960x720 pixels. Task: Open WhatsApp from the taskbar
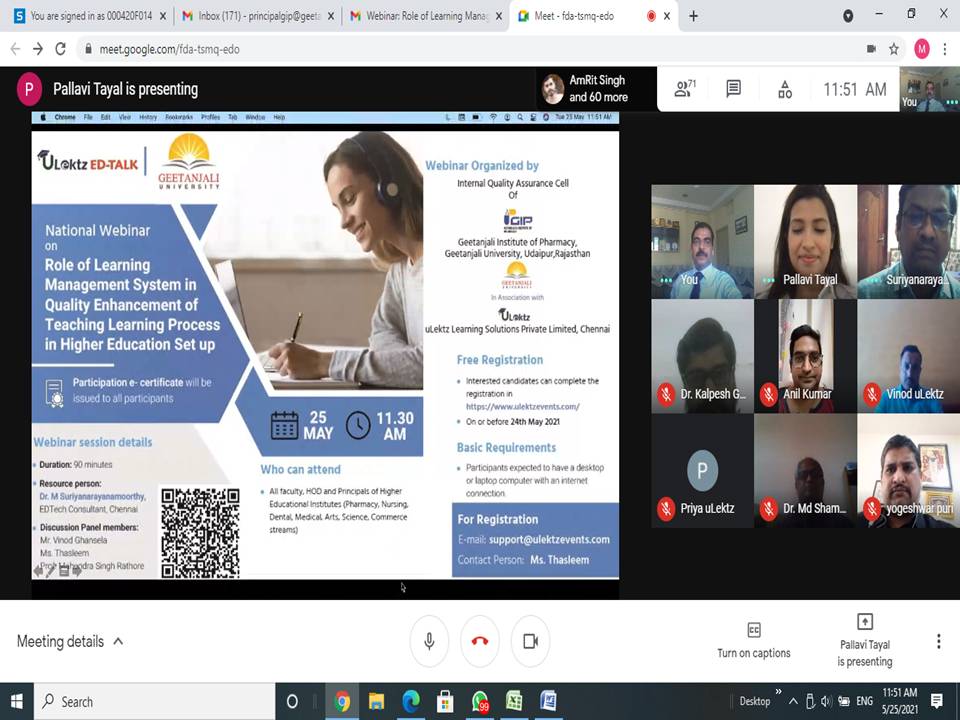pyautogui.click(x=480, y=702)
